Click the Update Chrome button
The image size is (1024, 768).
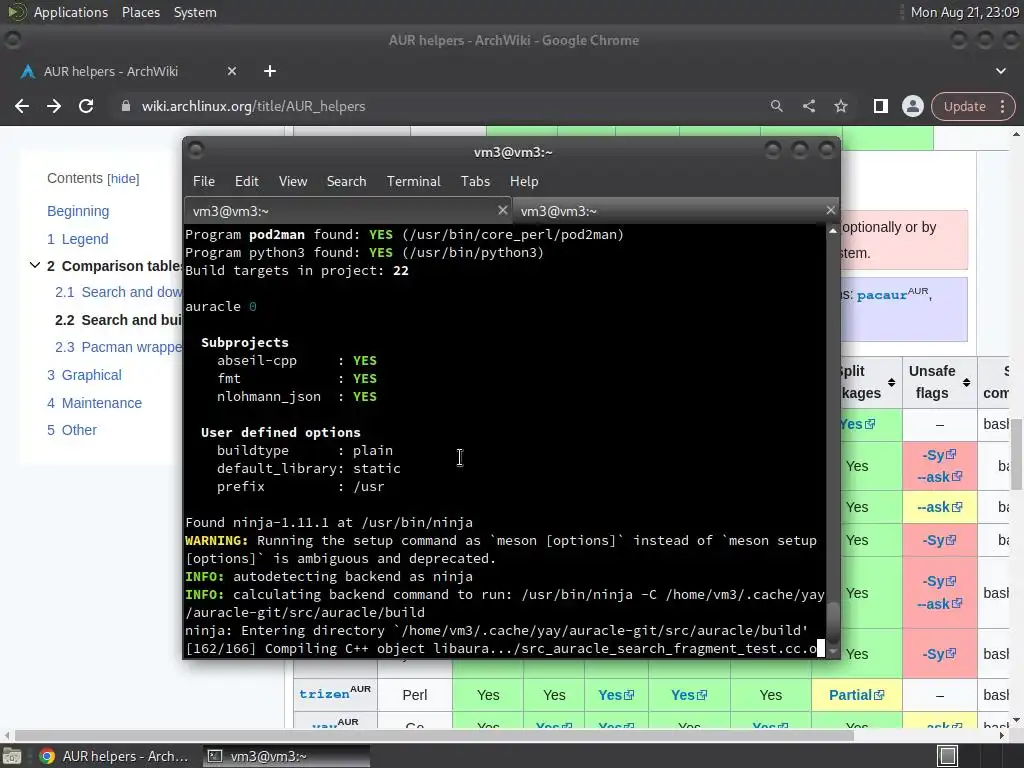click(x=965, y=106)
